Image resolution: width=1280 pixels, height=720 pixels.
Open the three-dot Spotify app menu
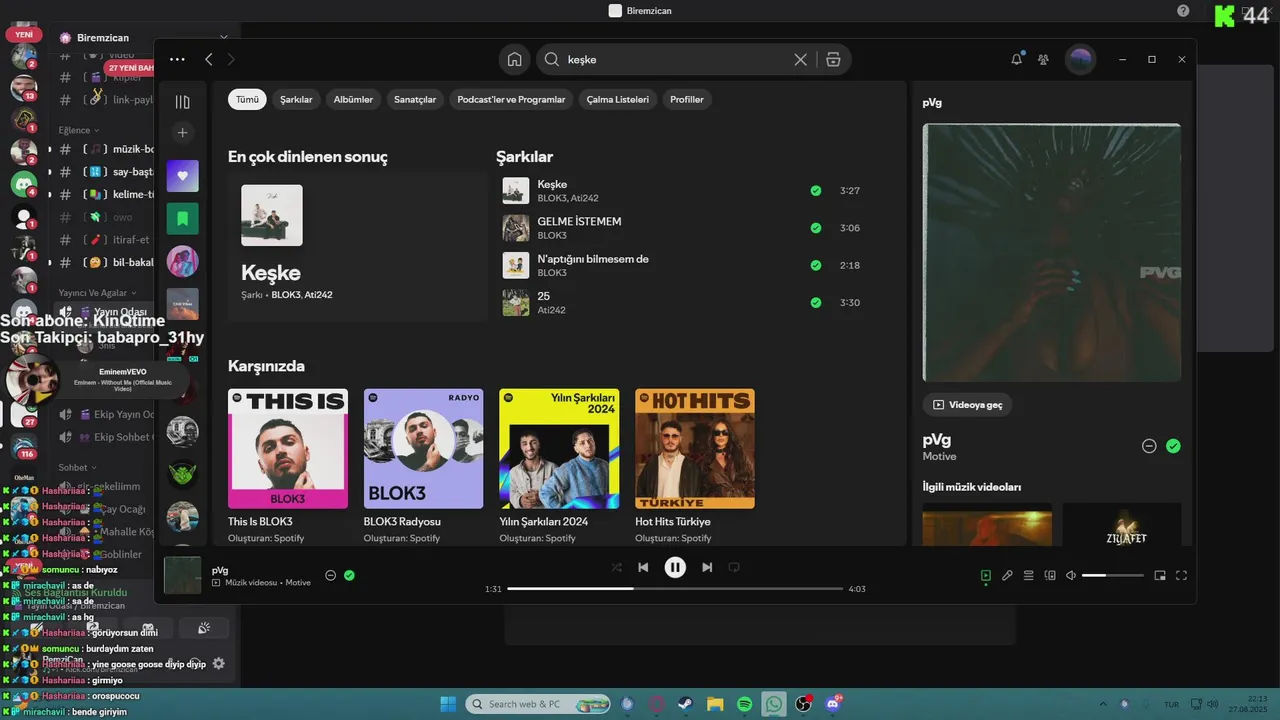coord(177,60)
